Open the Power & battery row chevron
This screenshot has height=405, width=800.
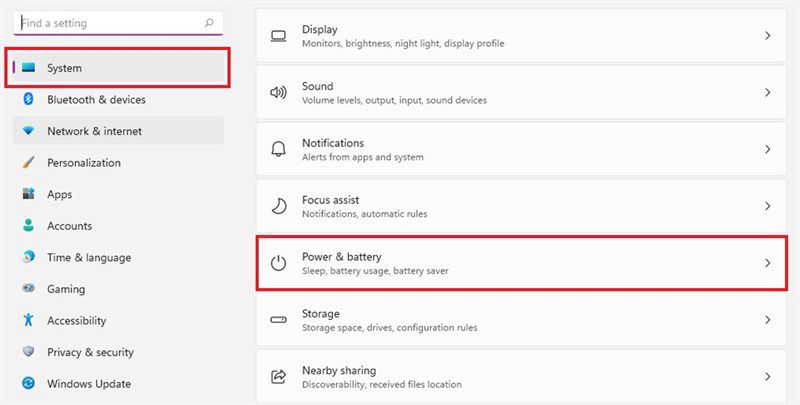767,263
